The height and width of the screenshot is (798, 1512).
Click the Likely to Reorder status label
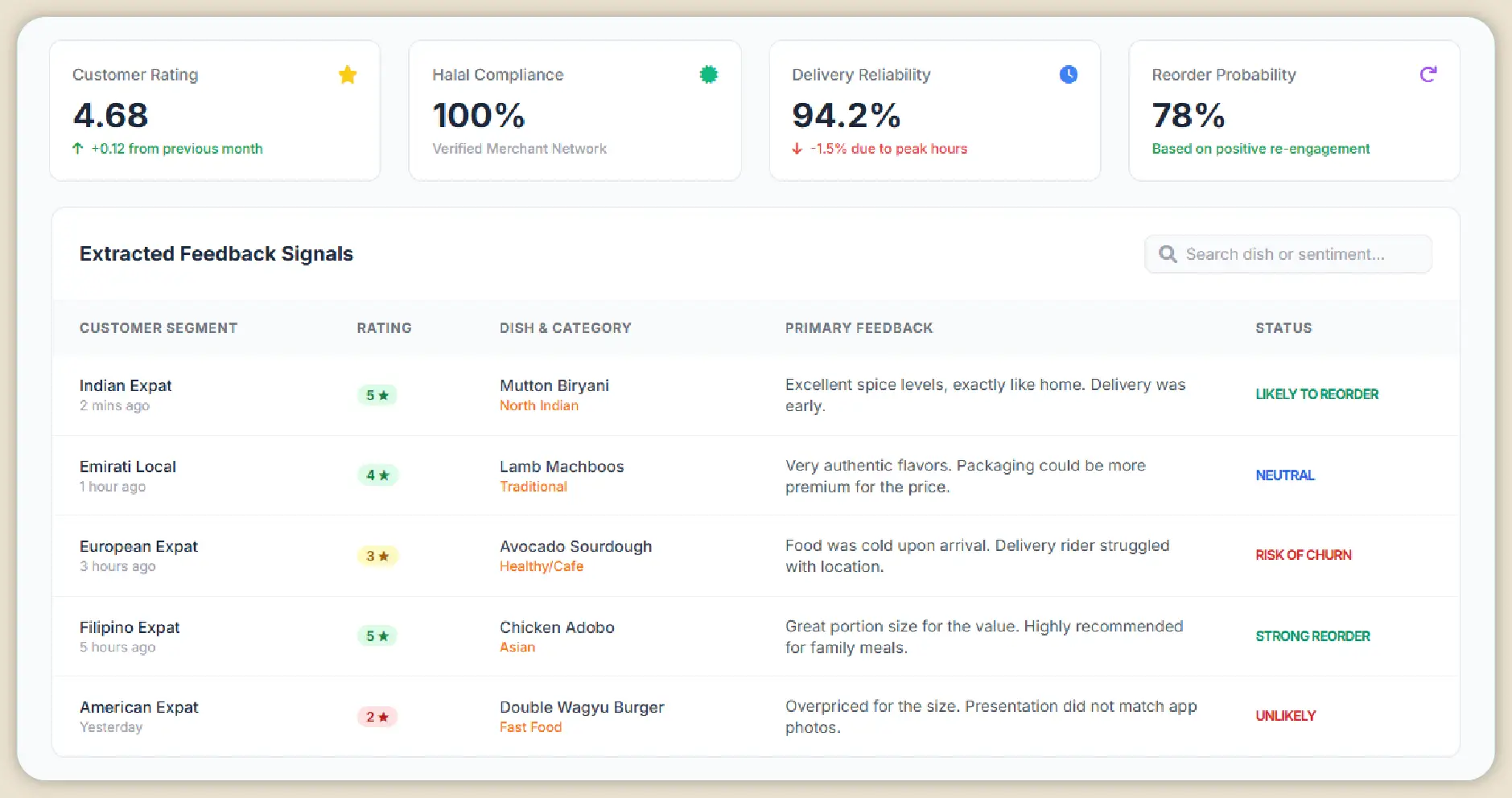click(x=1316, y=394)
